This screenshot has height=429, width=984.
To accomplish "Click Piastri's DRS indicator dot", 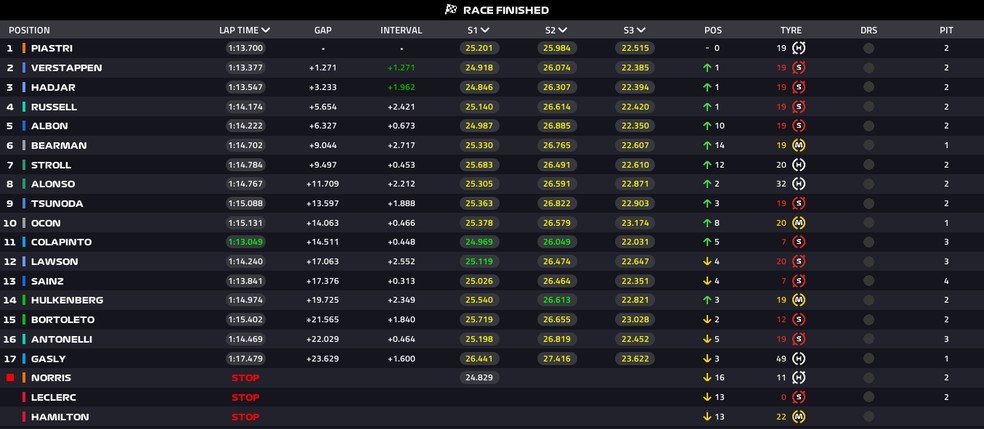I will click(x=869, y=48).
